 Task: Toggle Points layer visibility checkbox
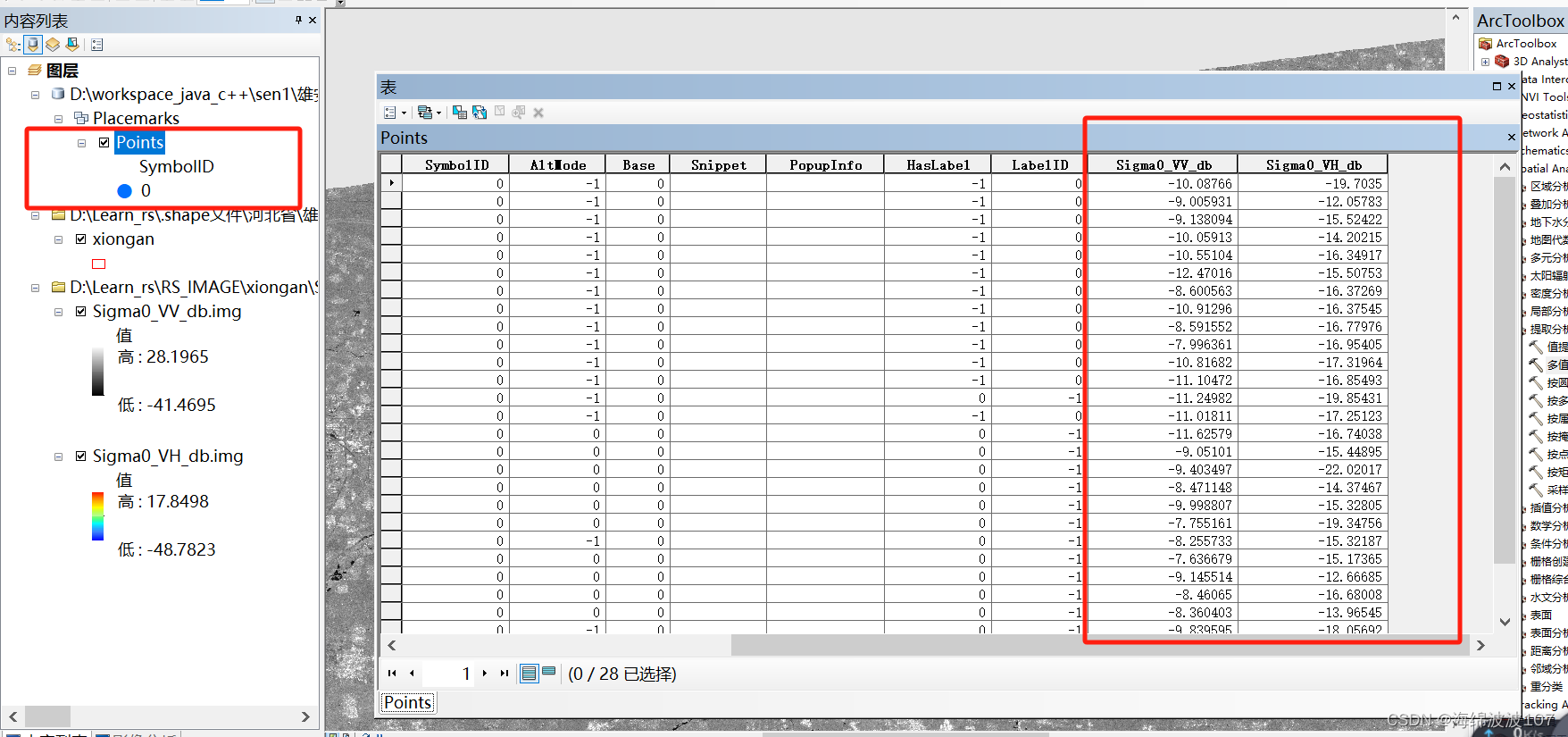(x=104, y=142)
